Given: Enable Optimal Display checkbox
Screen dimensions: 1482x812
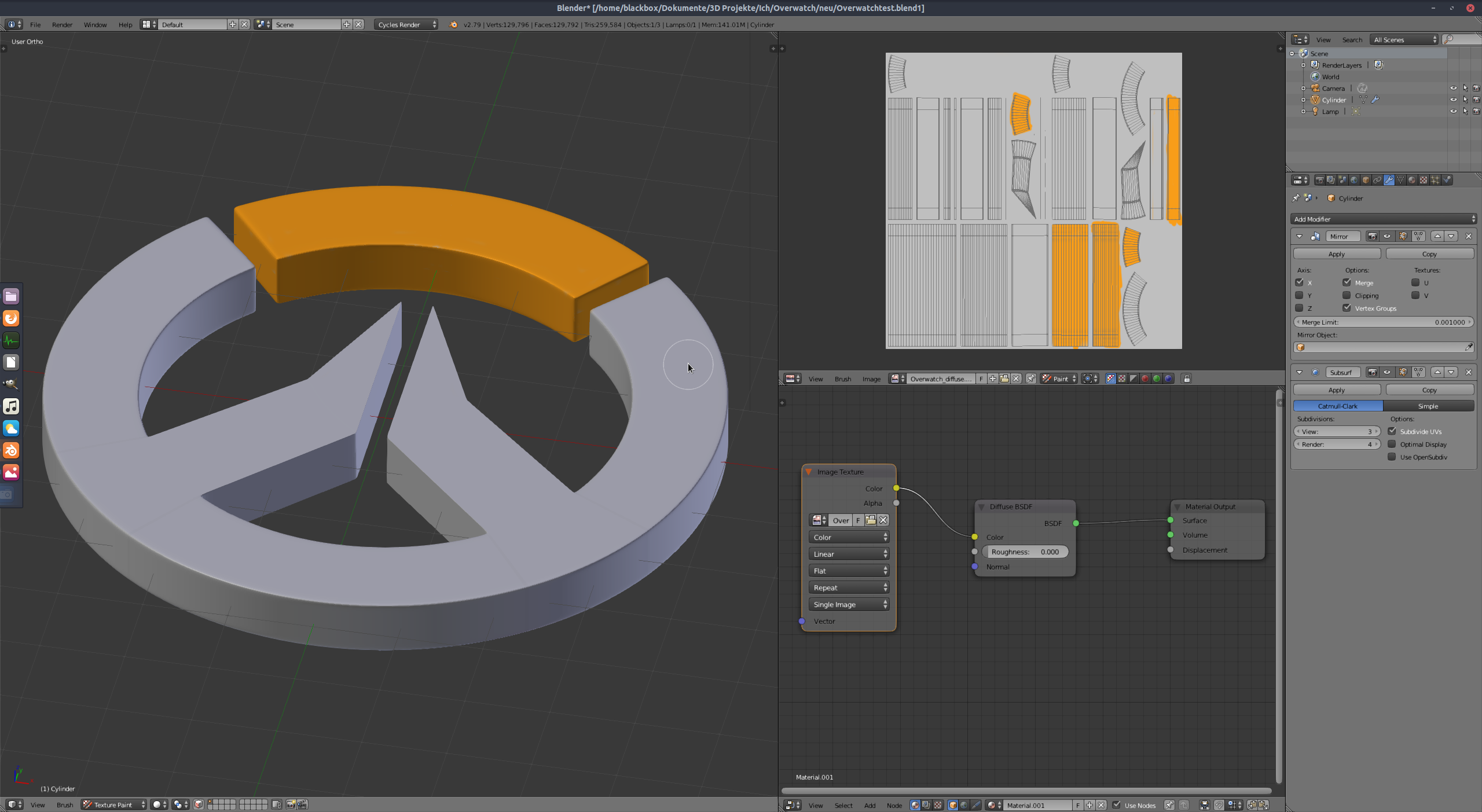Looking at the screenshot, I should coord(1392,444).
